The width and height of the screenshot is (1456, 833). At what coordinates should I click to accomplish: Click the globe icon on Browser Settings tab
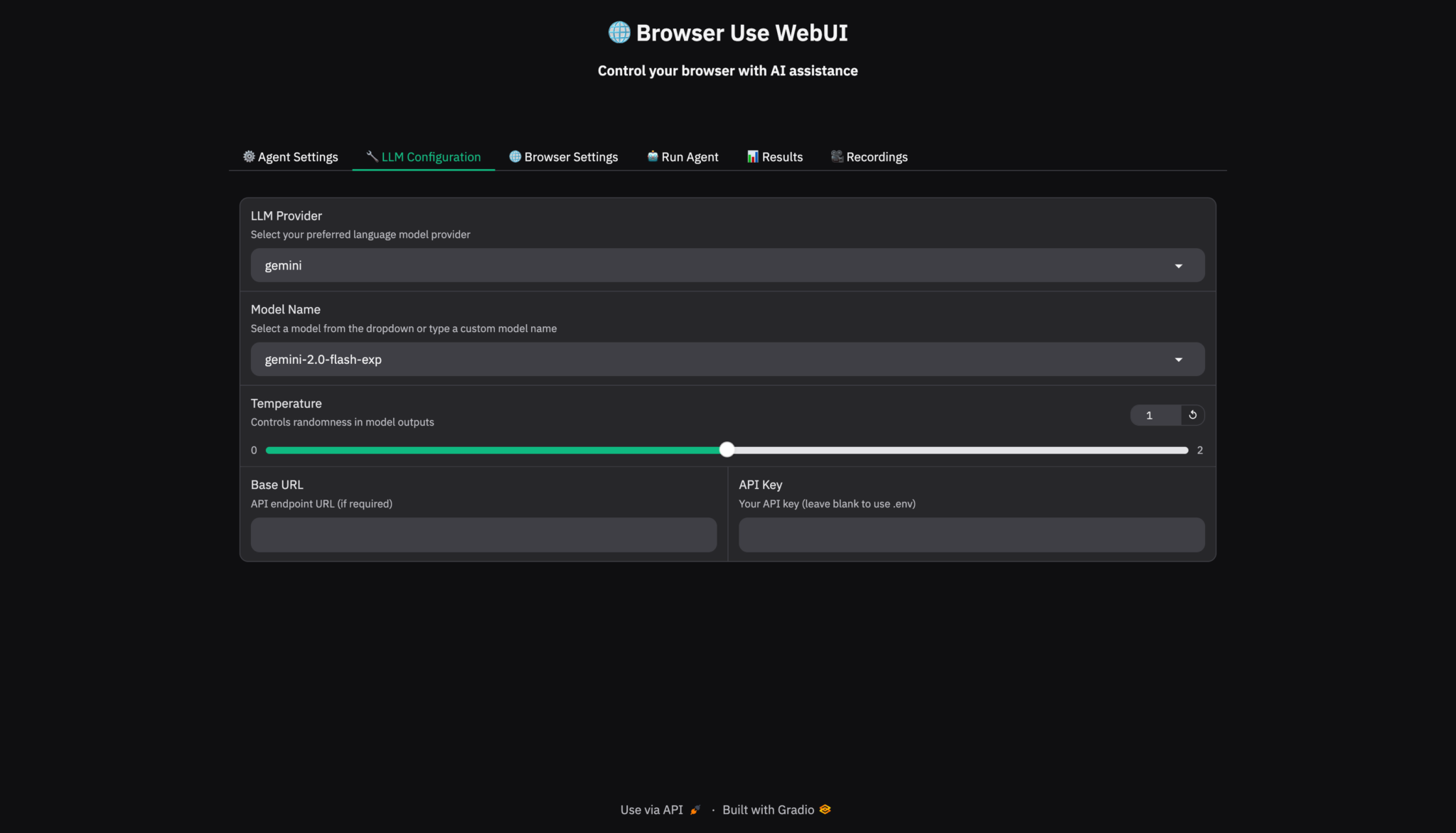[515, 156]
